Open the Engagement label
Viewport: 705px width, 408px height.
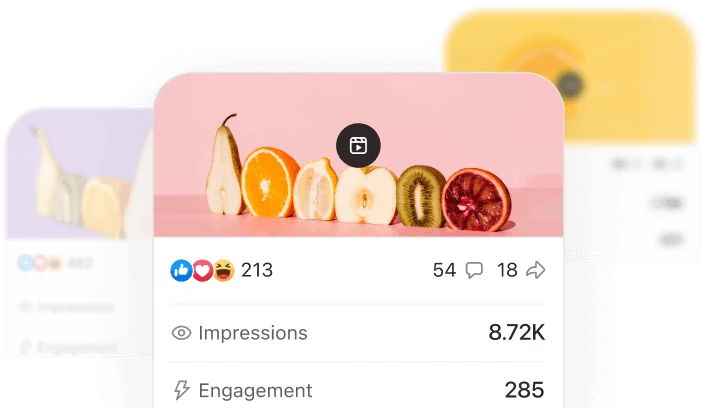tap(255, 390)
